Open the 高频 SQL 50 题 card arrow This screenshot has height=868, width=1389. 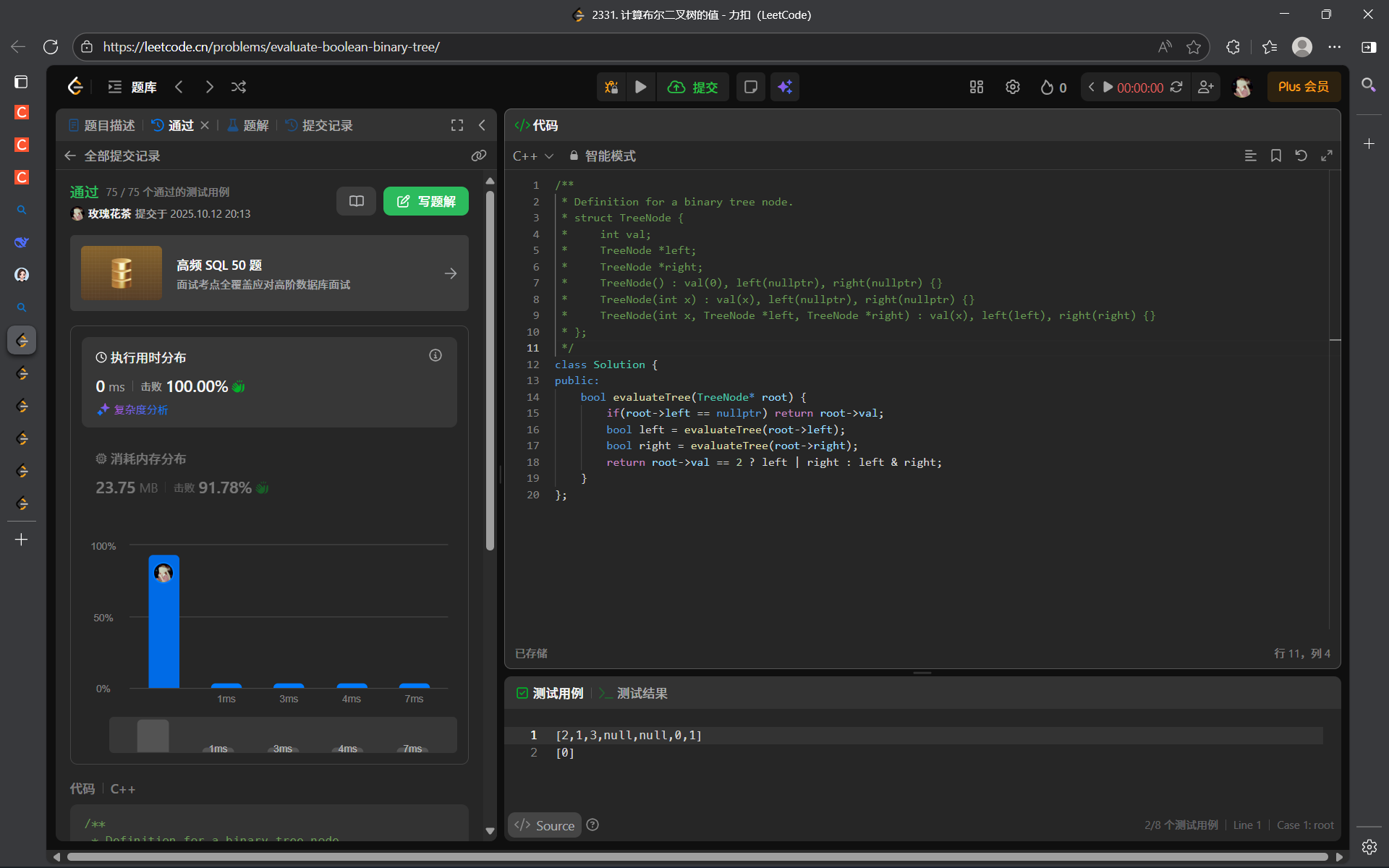451,273
